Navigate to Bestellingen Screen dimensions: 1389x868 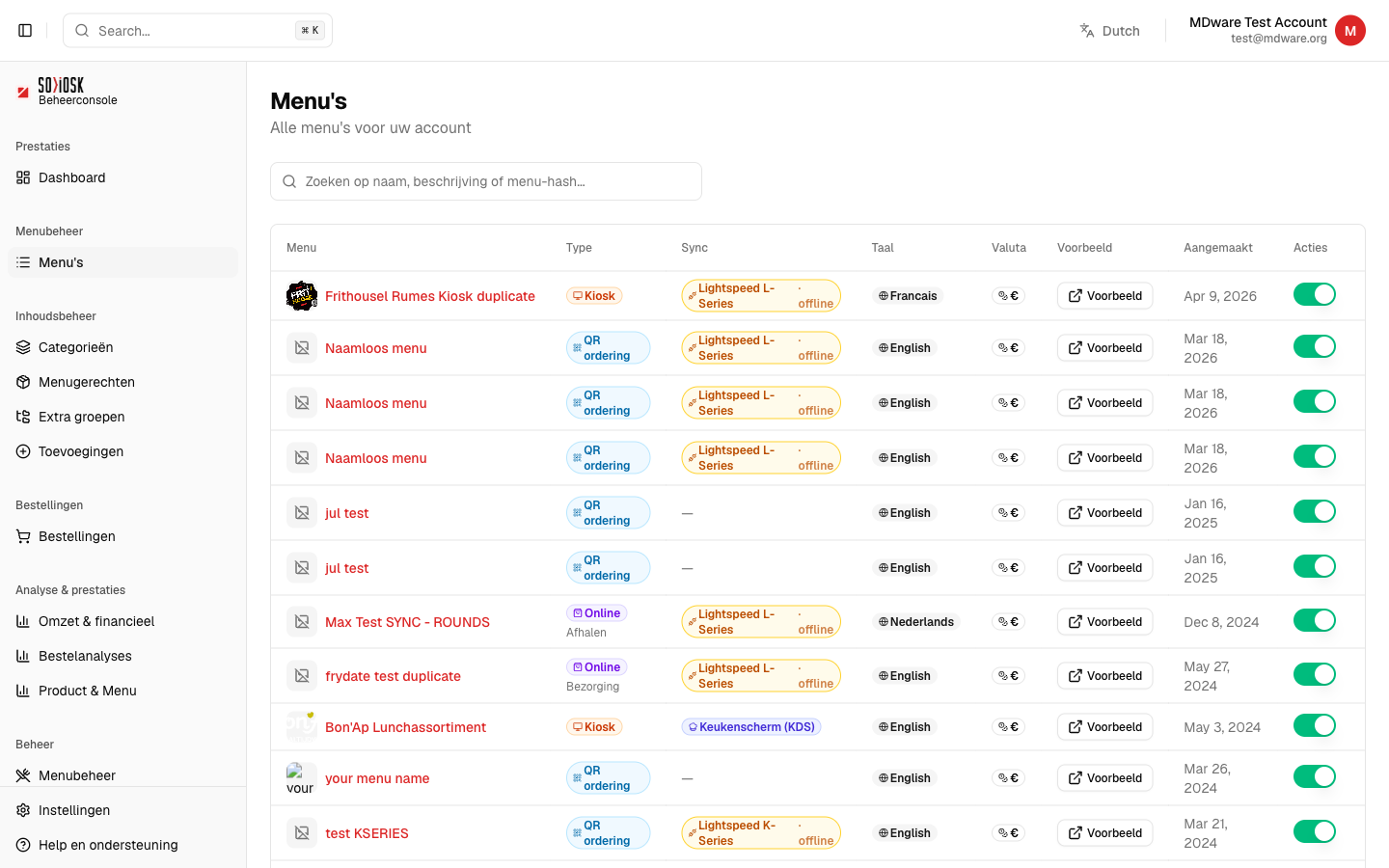point(123,536)
